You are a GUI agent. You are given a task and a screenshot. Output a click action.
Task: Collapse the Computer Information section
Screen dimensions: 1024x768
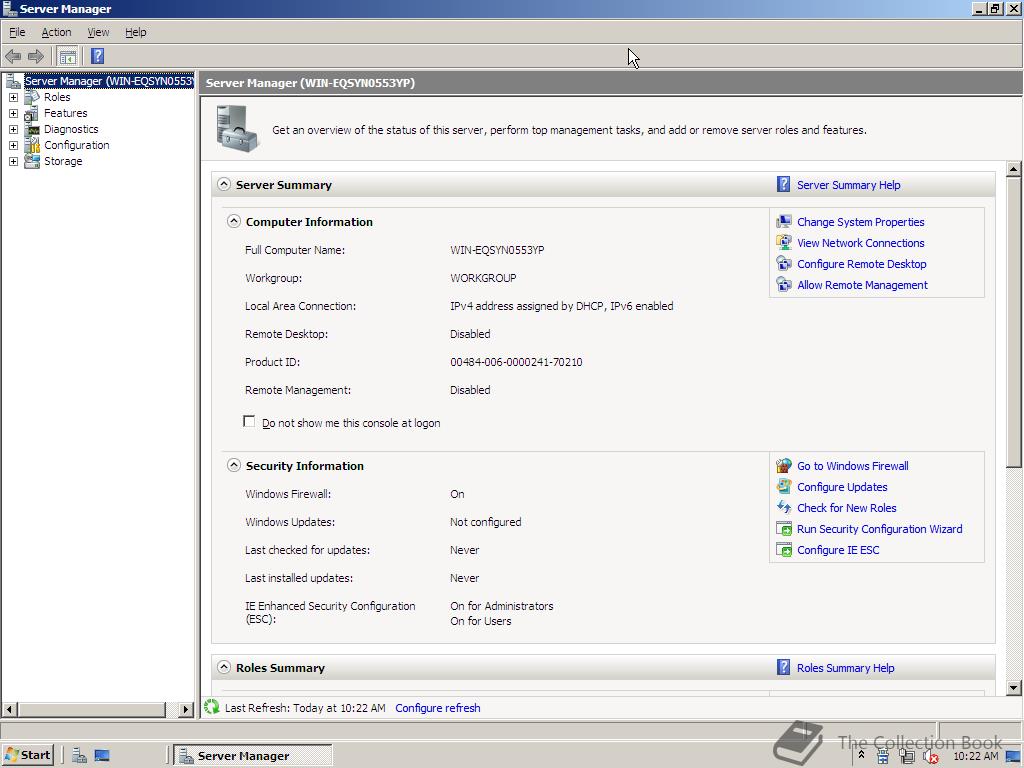pos(234,221)
